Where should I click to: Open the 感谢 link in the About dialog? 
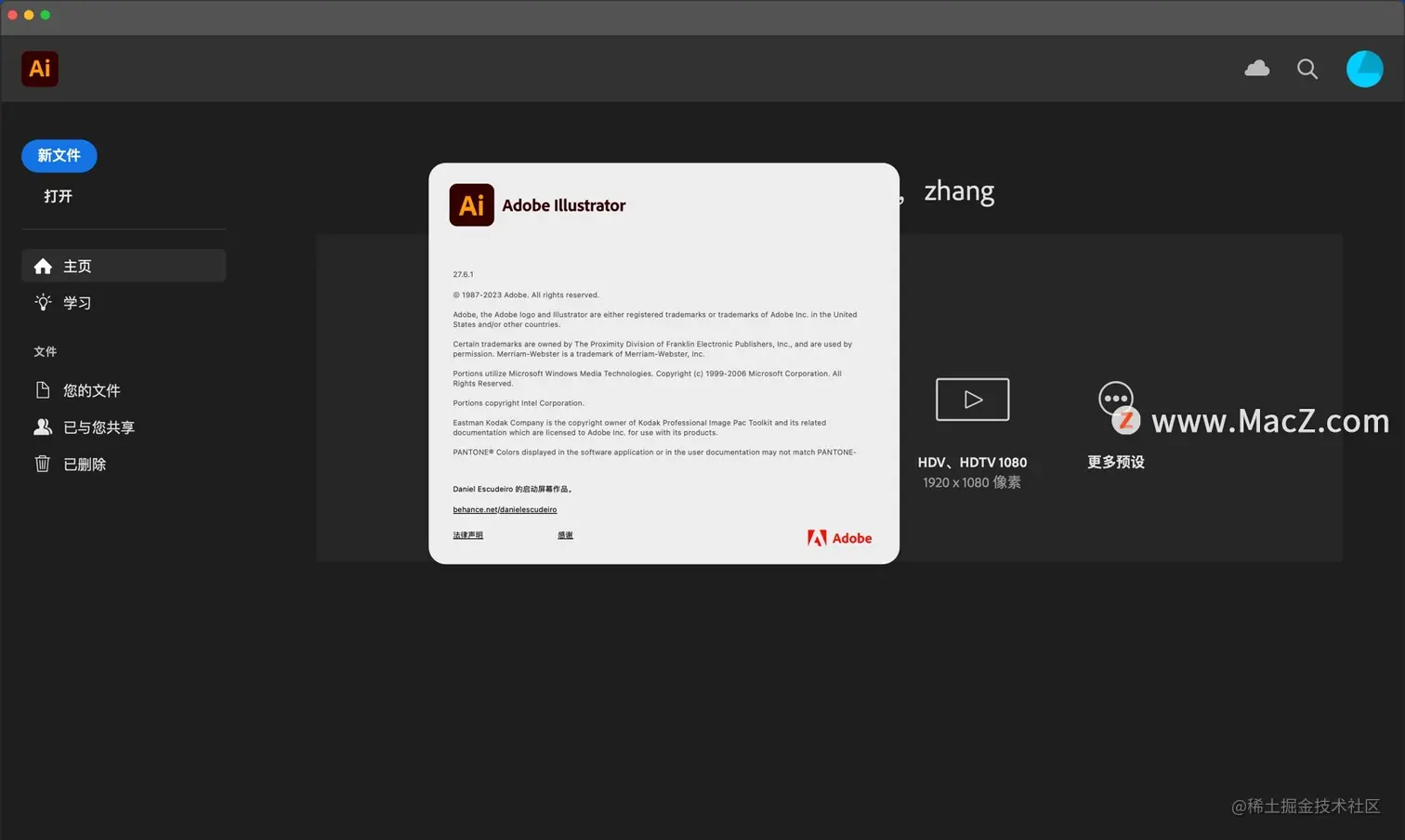pyautogui.click(x=565, y=535)
